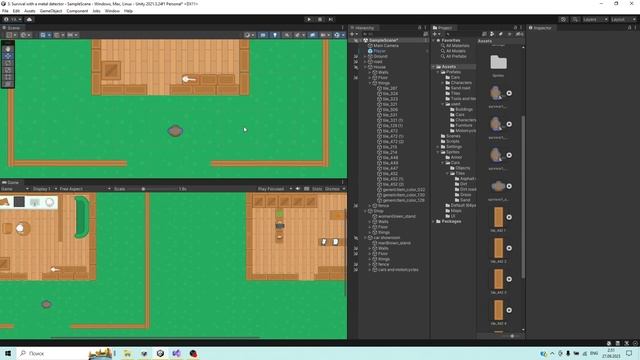Select the Rotate tool in Scene toolbar
This screenshot has width=640, height=360.
(8, 63)
